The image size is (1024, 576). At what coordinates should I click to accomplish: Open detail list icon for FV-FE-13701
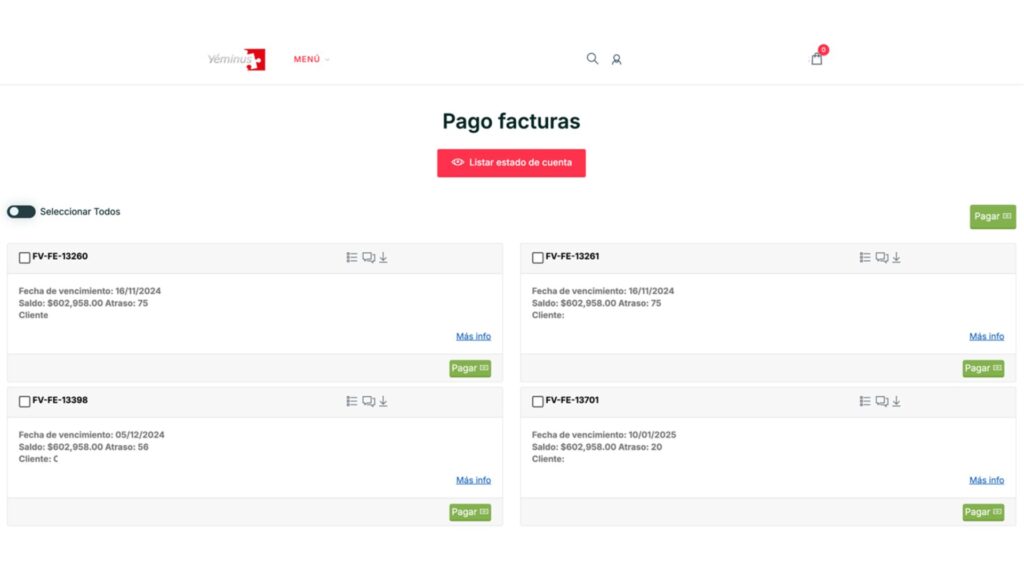(865, 402)
